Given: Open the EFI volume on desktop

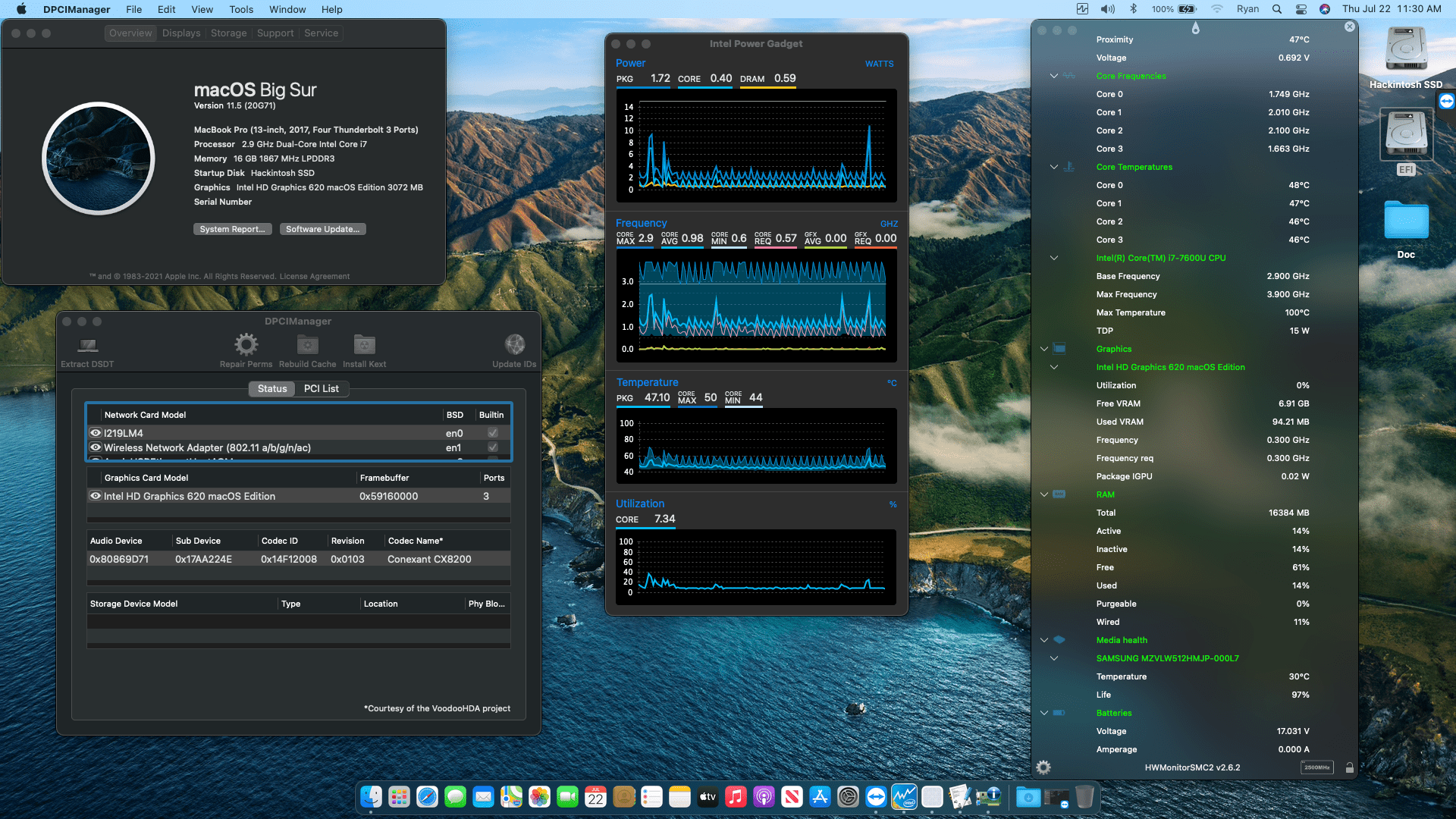Looking at the screenshot, I should (x=1406, y=142).
